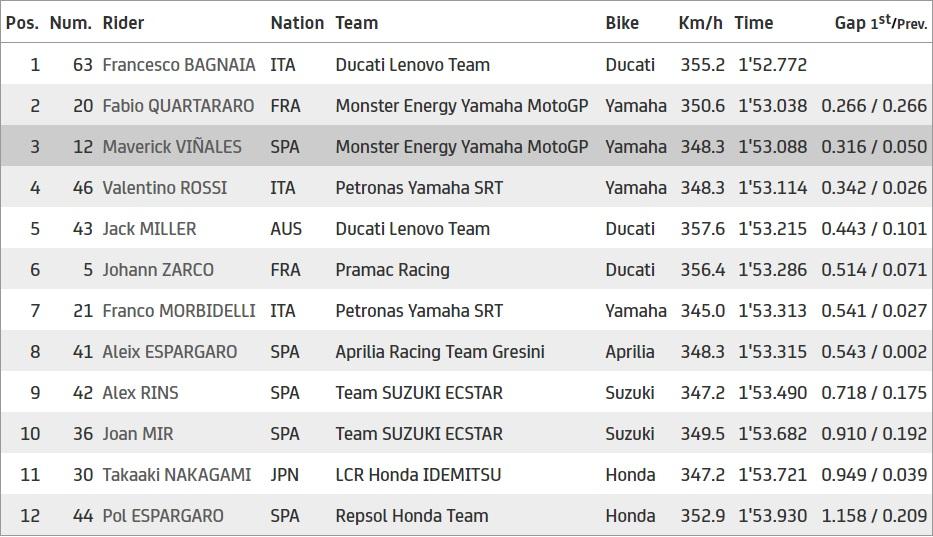This screenshot has width=933, height=537.
Task: Open LCR Honda IDEMITSU team
Action: point(418,475)
